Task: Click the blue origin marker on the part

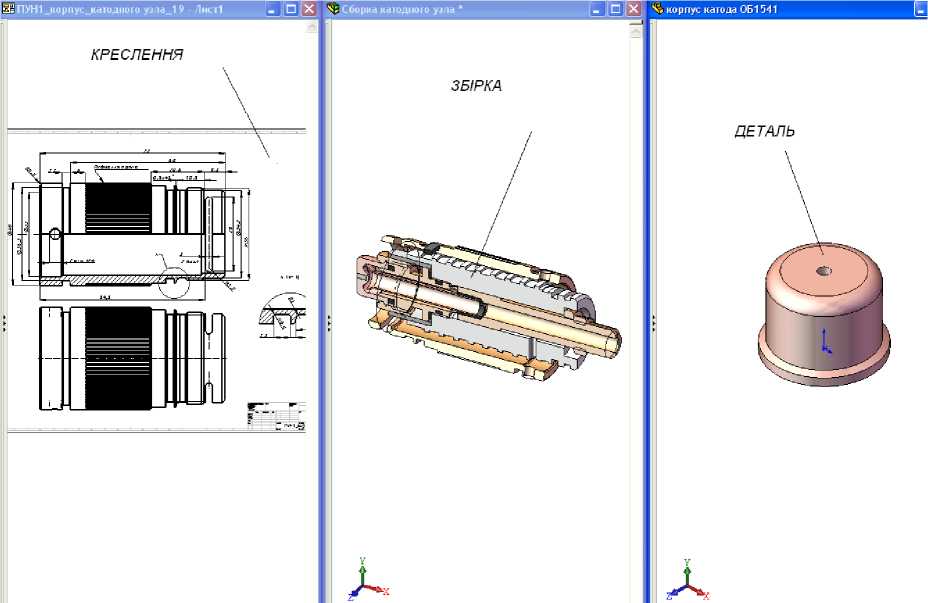Action: (825, 342)
